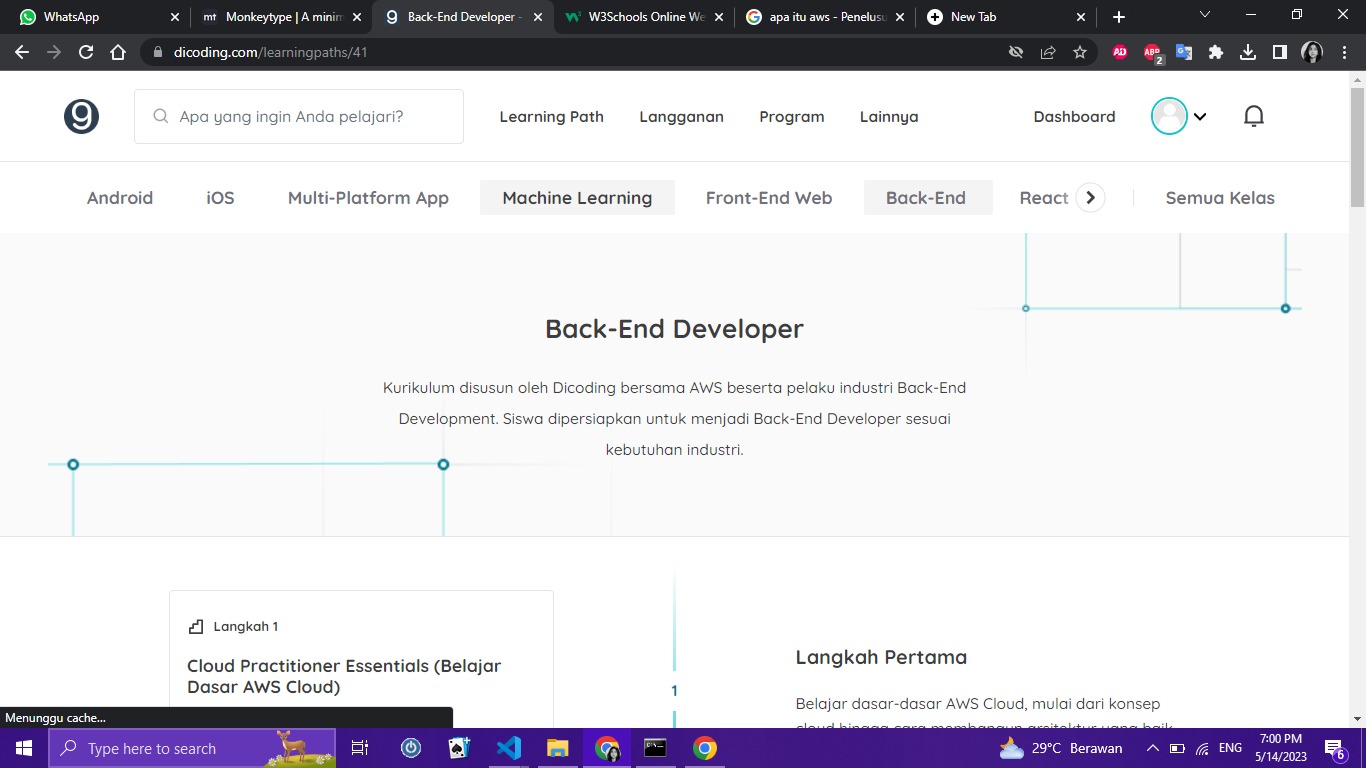
Task: Go back using the browser back arrow
Action: pos(22,52)
